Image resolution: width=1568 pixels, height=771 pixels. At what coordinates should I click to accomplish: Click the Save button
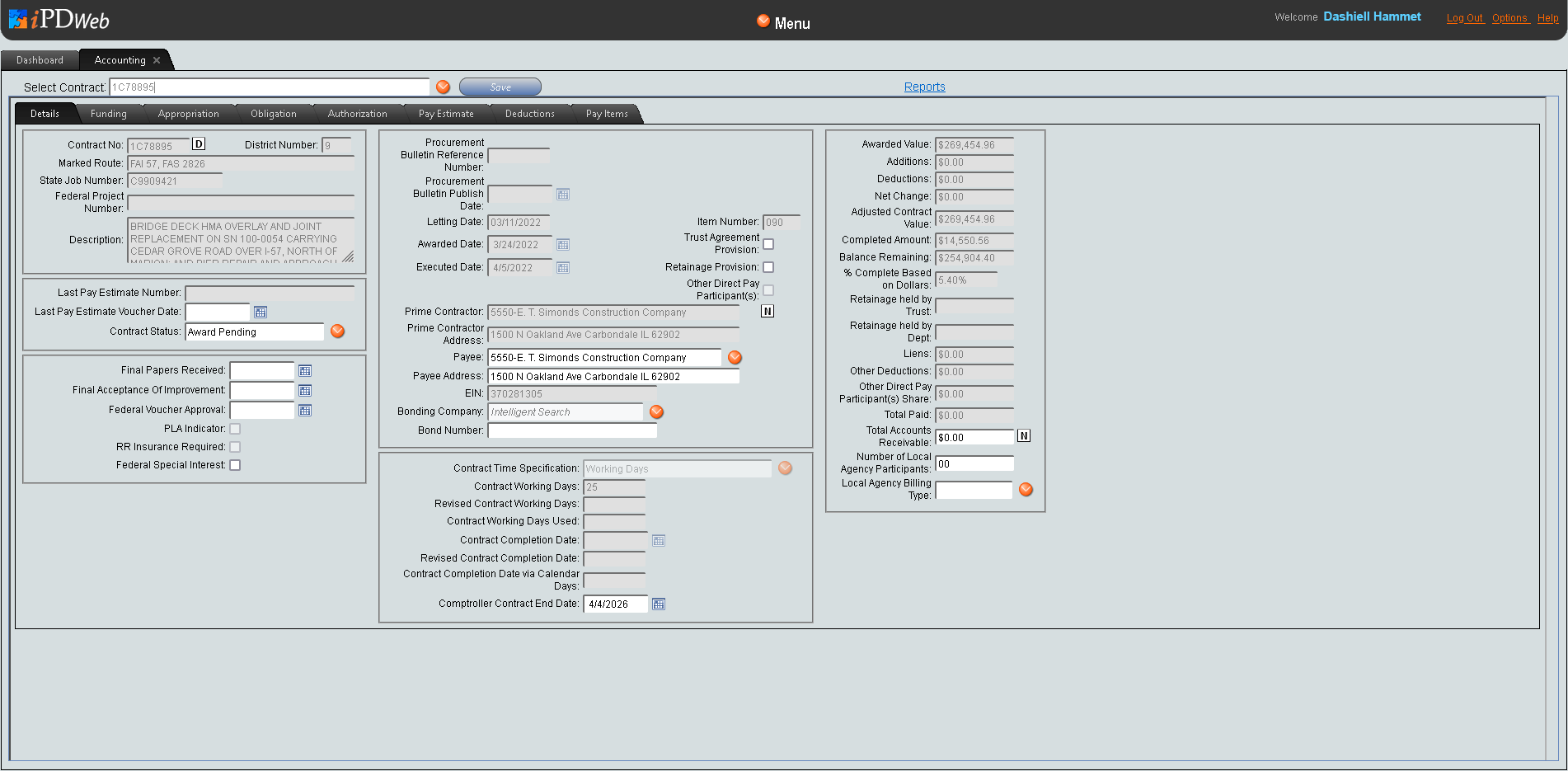coord(500,87)
